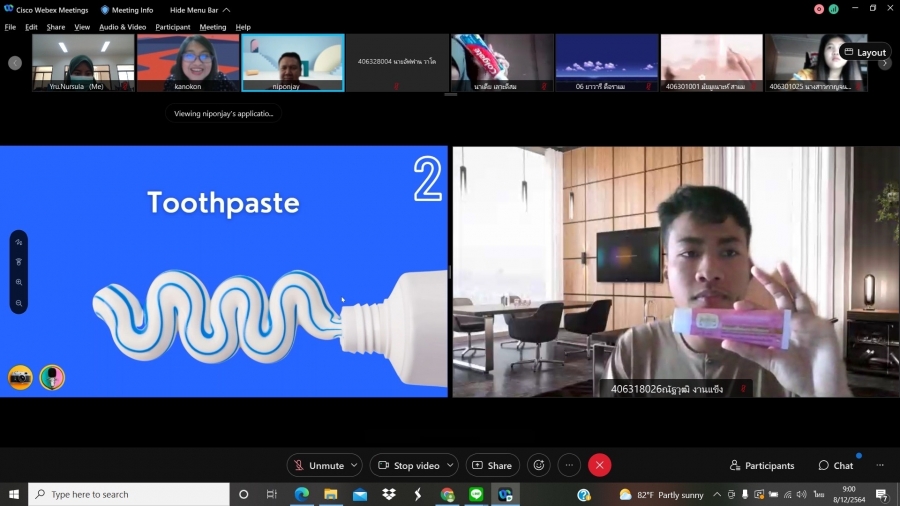Viewport: 900px width, 506px height.
Task: Open the Layout options button
Action: pyautogui.click(x=865, y=52)
